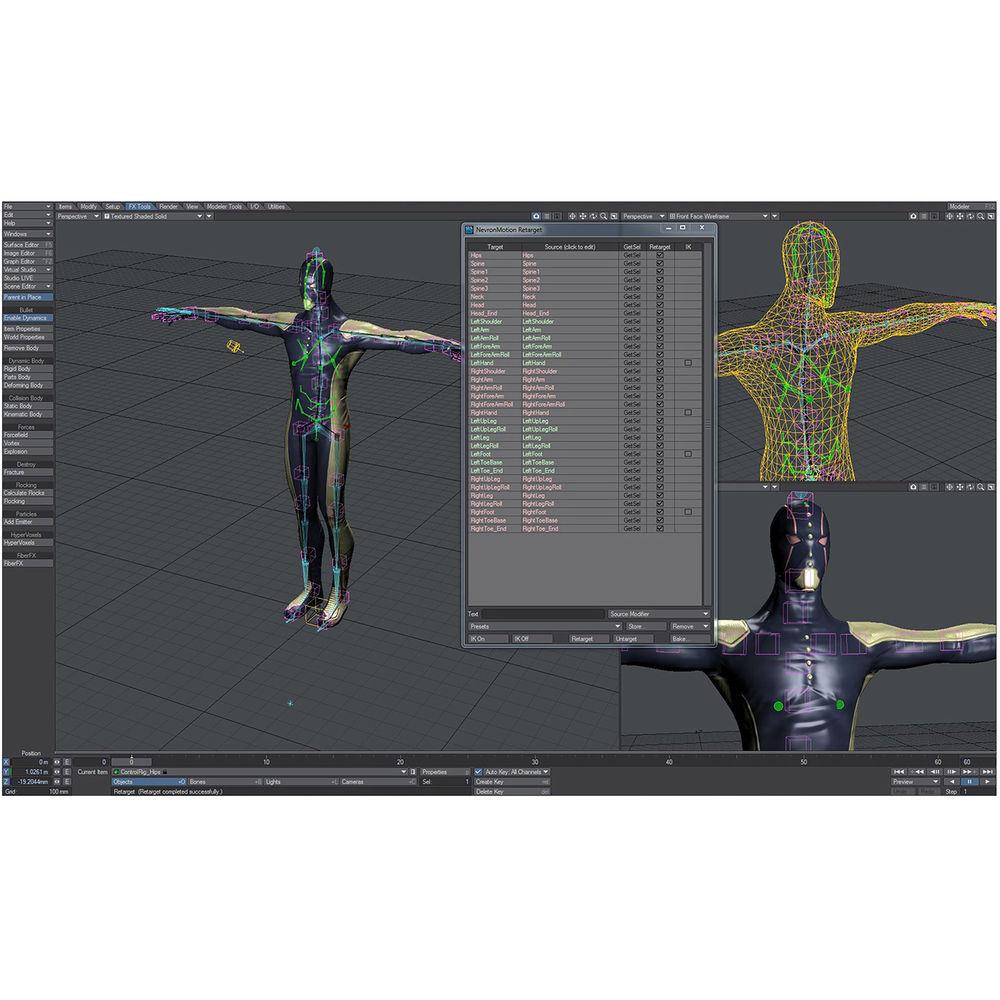Image resolution: width=1000 pixels, height=1000 pixels.
Task: Click the timeline frame slider handle
Action: point(131,762)
